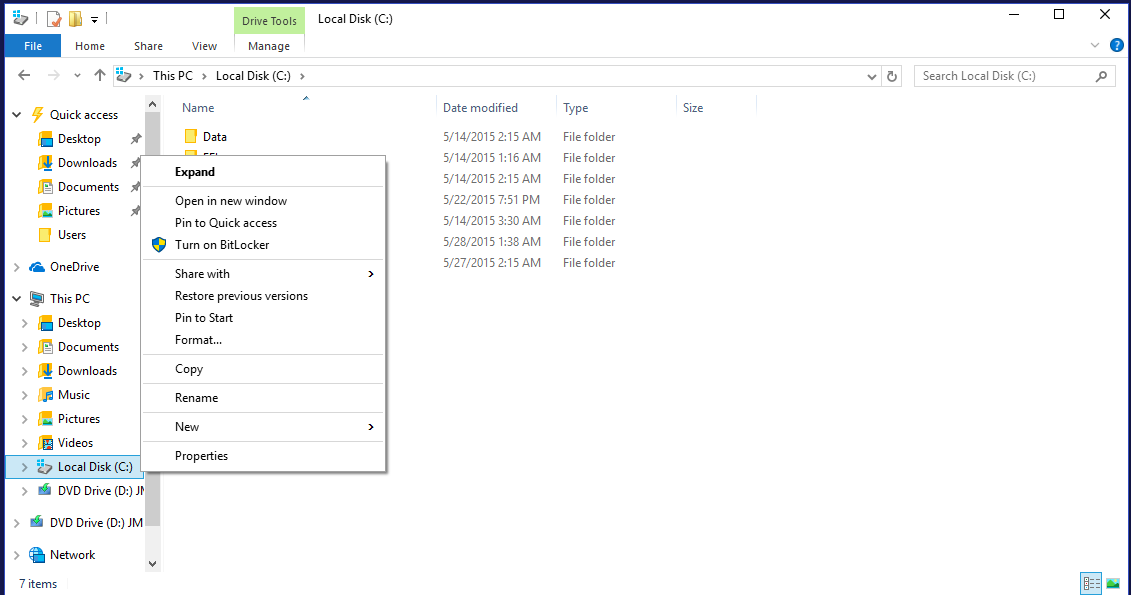Open Pictures under Quick access
The width and height of the screenshot is (1131, 595).
[x=79, y=211]
